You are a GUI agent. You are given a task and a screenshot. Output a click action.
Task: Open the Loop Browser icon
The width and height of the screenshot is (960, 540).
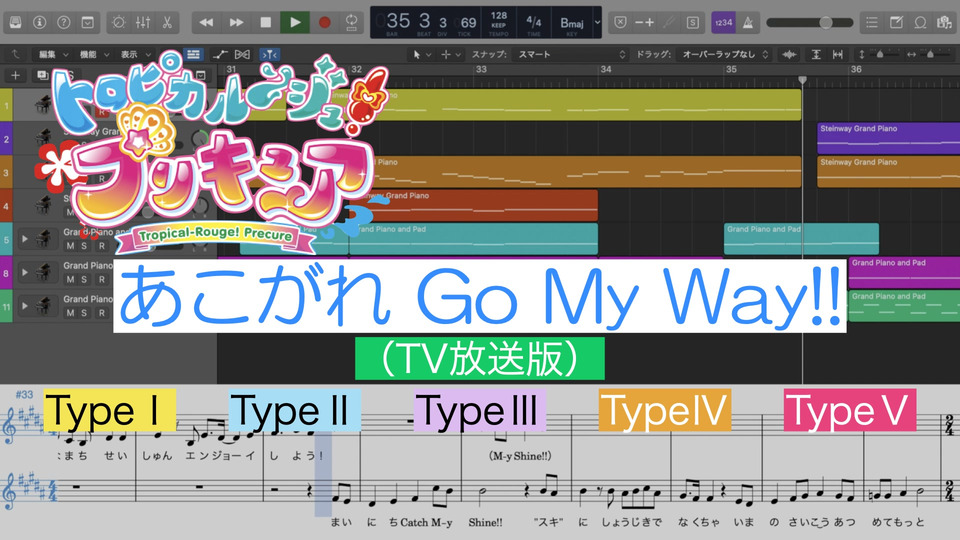[x=920, y=23]
